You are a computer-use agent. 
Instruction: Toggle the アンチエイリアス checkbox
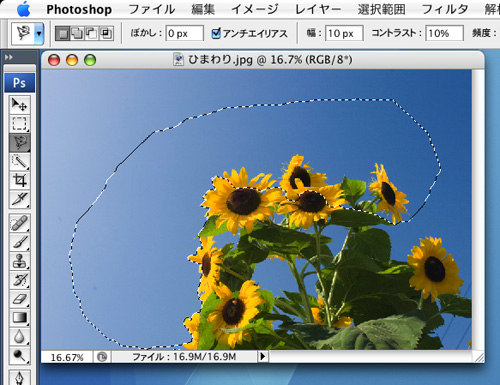pyautogui.click(x=216, y=33)
